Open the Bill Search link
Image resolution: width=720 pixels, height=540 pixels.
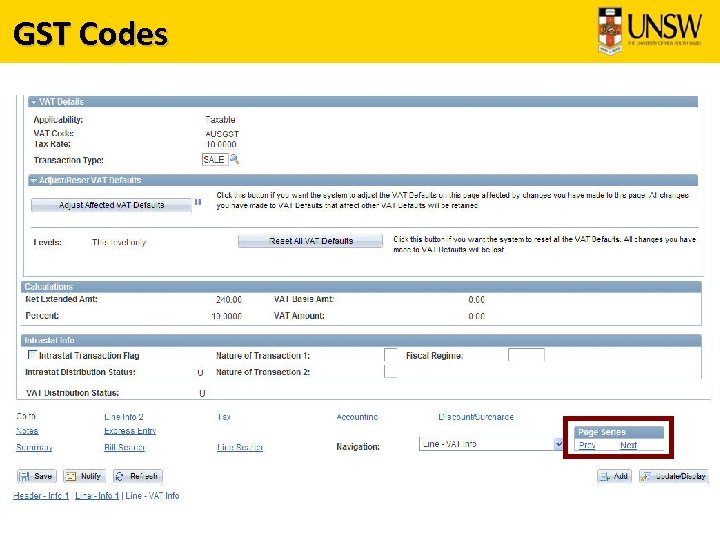124,447
